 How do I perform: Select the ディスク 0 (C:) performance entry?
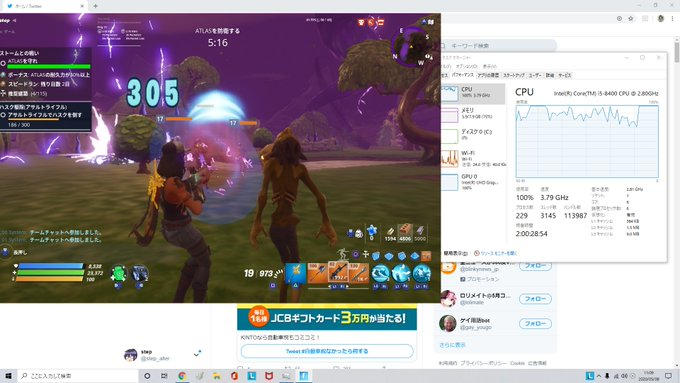click(473, 135)
